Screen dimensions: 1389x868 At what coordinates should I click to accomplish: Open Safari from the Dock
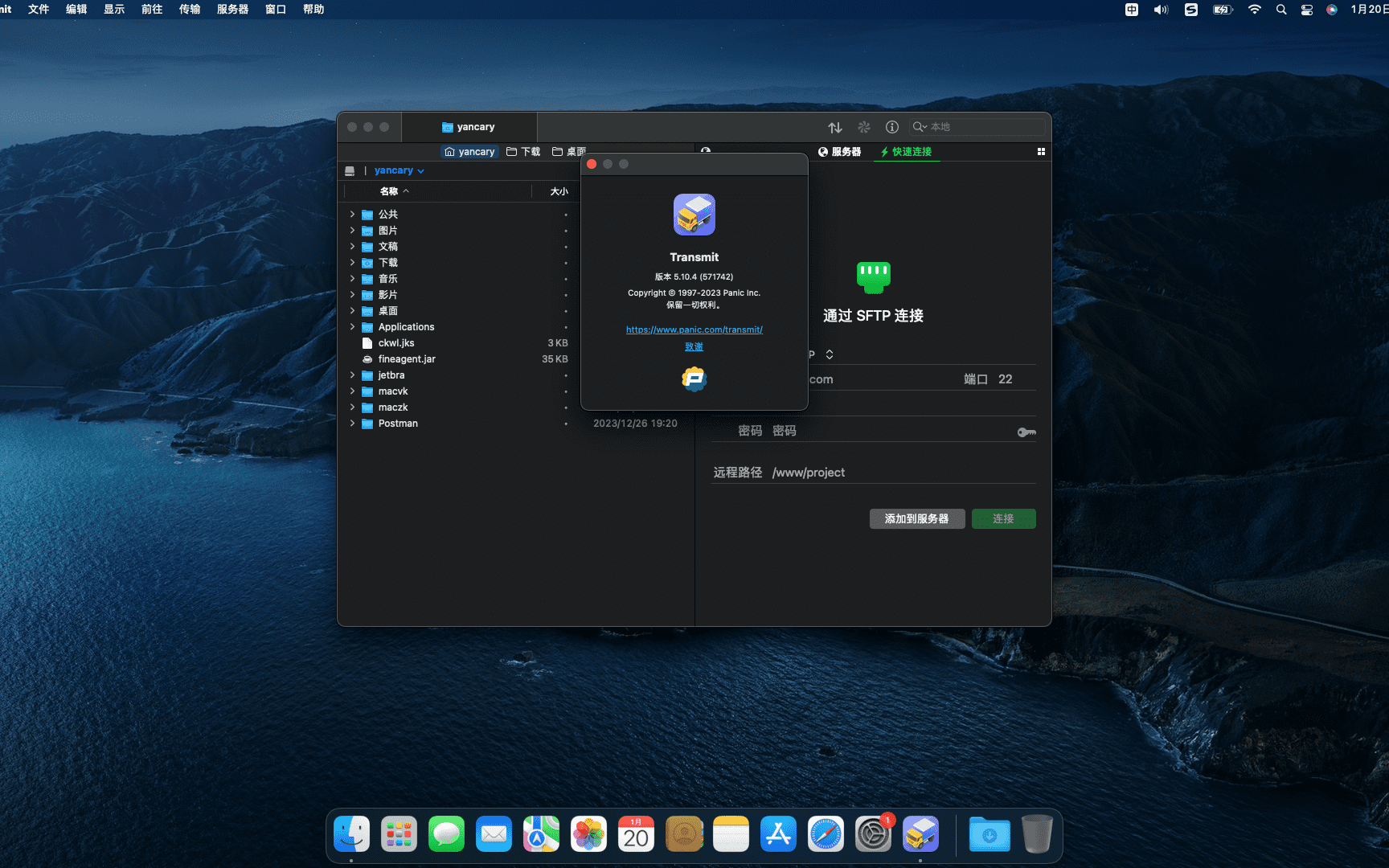[x=826, y=834]
